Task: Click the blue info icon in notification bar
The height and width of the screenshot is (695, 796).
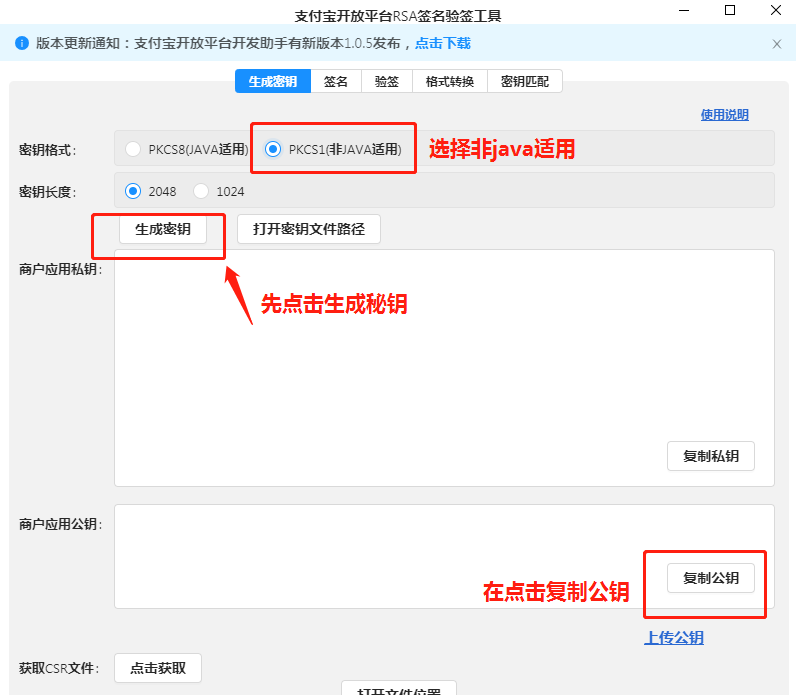Action: point(22,43)
